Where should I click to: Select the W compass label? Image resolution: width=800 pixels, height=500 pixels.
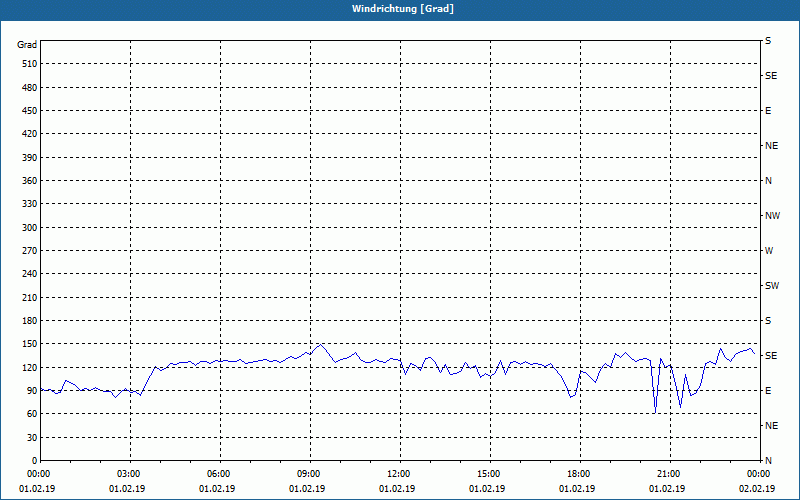tap(769, 251)
